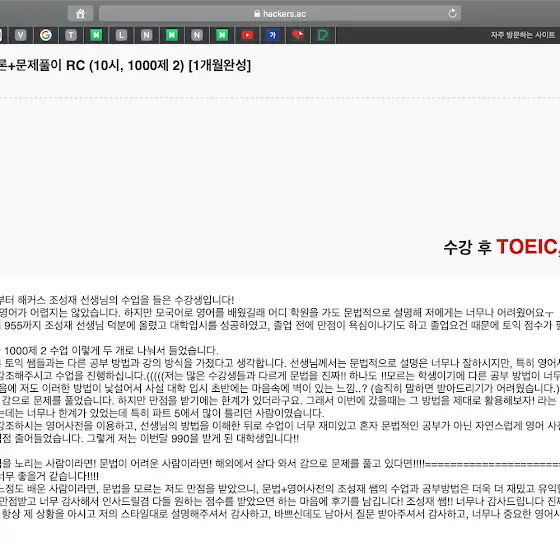The image size is (560, 560).
Task: Click the line mentioning 1000제 2 수업
Action: click(109, 350)
